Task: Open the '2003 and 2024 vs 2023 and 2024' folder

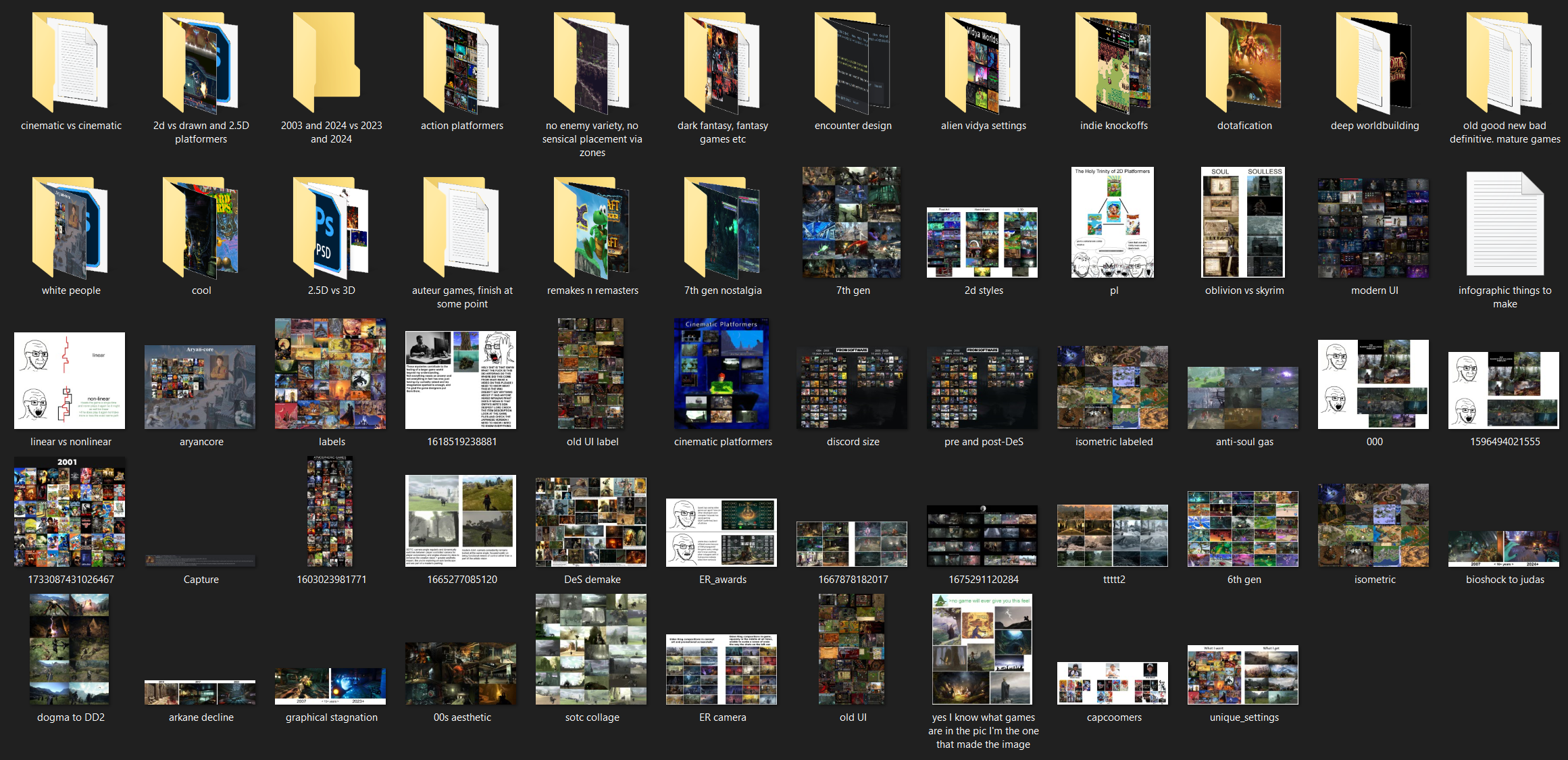Action: [x=326, y=62]
